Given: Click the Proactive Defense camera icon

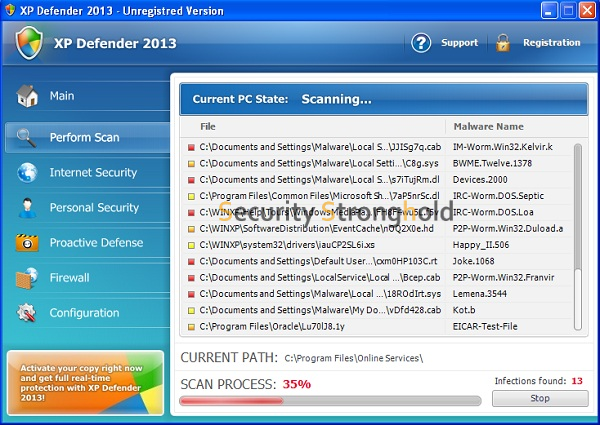Looking at the screenshot, I should click(x=27, y=243).
